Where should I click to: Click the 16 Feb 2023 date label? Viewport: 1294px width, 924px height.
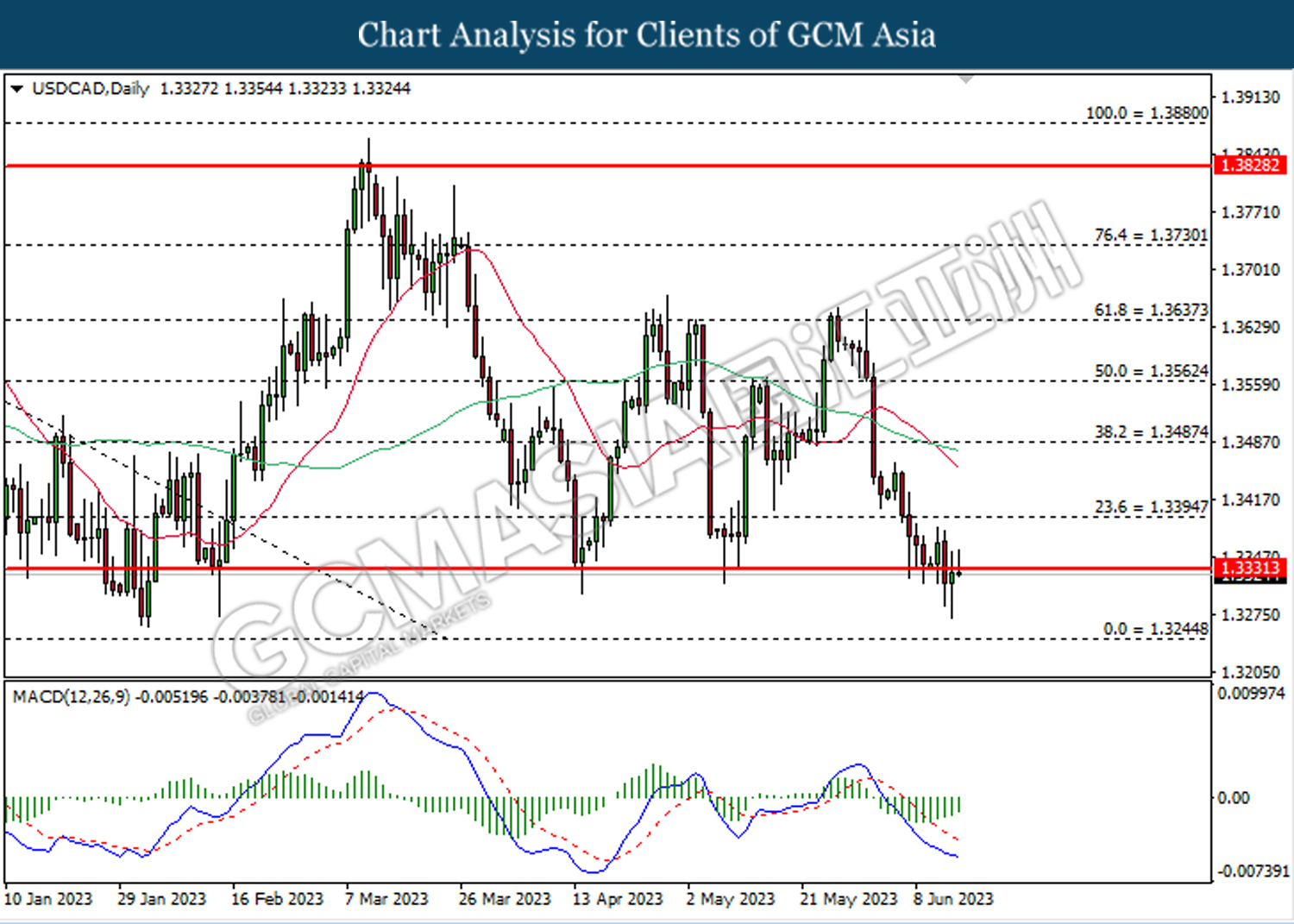click(277, 899)
